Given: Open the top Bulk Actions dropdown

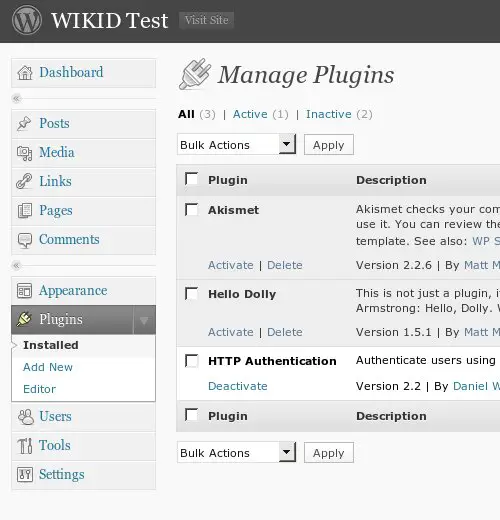Looking at the screenshot, I should tap(236, 144).
